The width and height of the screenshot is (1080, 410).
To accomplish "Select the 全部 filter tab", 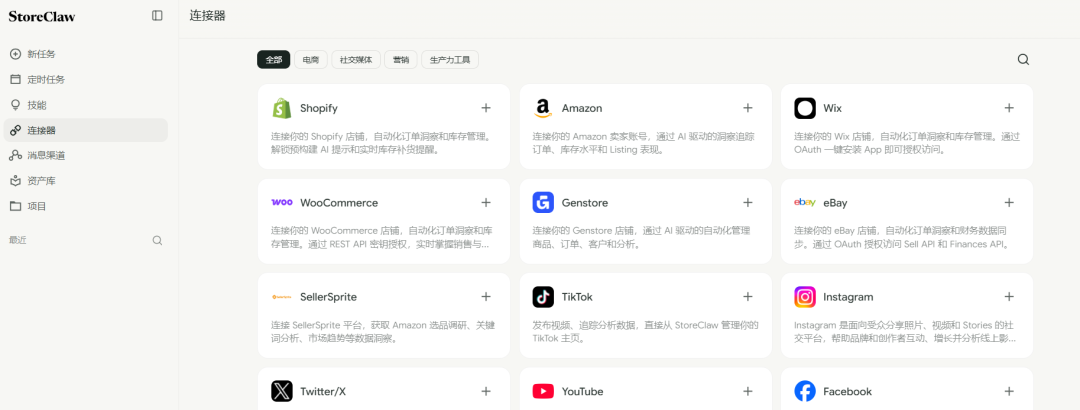I will pos(273,60).
